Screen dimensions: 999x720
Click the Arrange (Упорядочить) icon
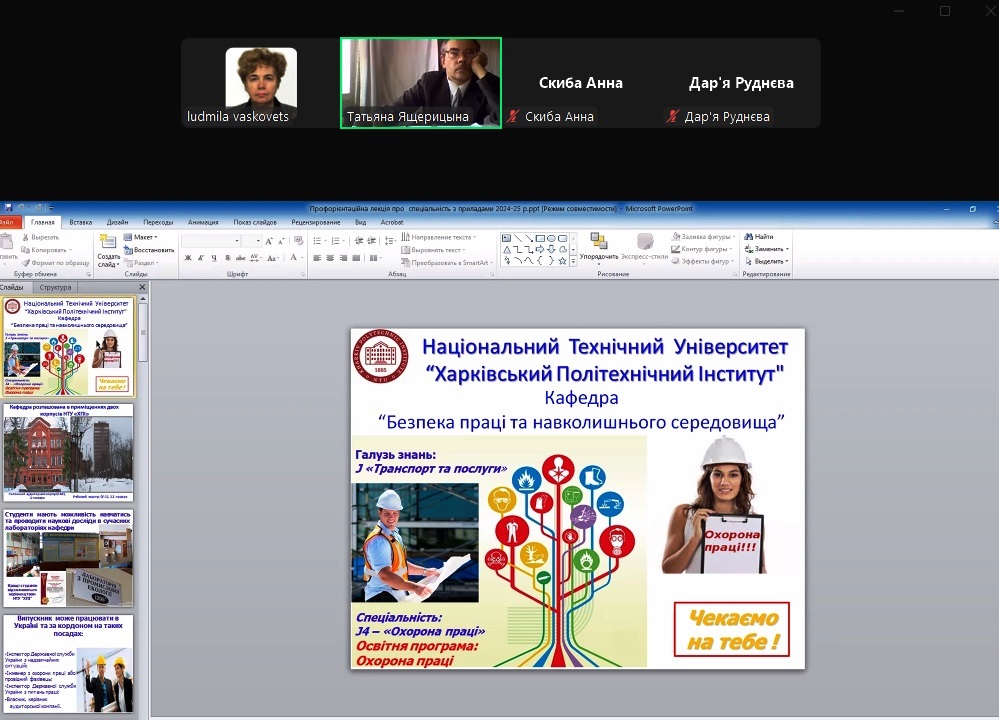click(x=598, y=241)
